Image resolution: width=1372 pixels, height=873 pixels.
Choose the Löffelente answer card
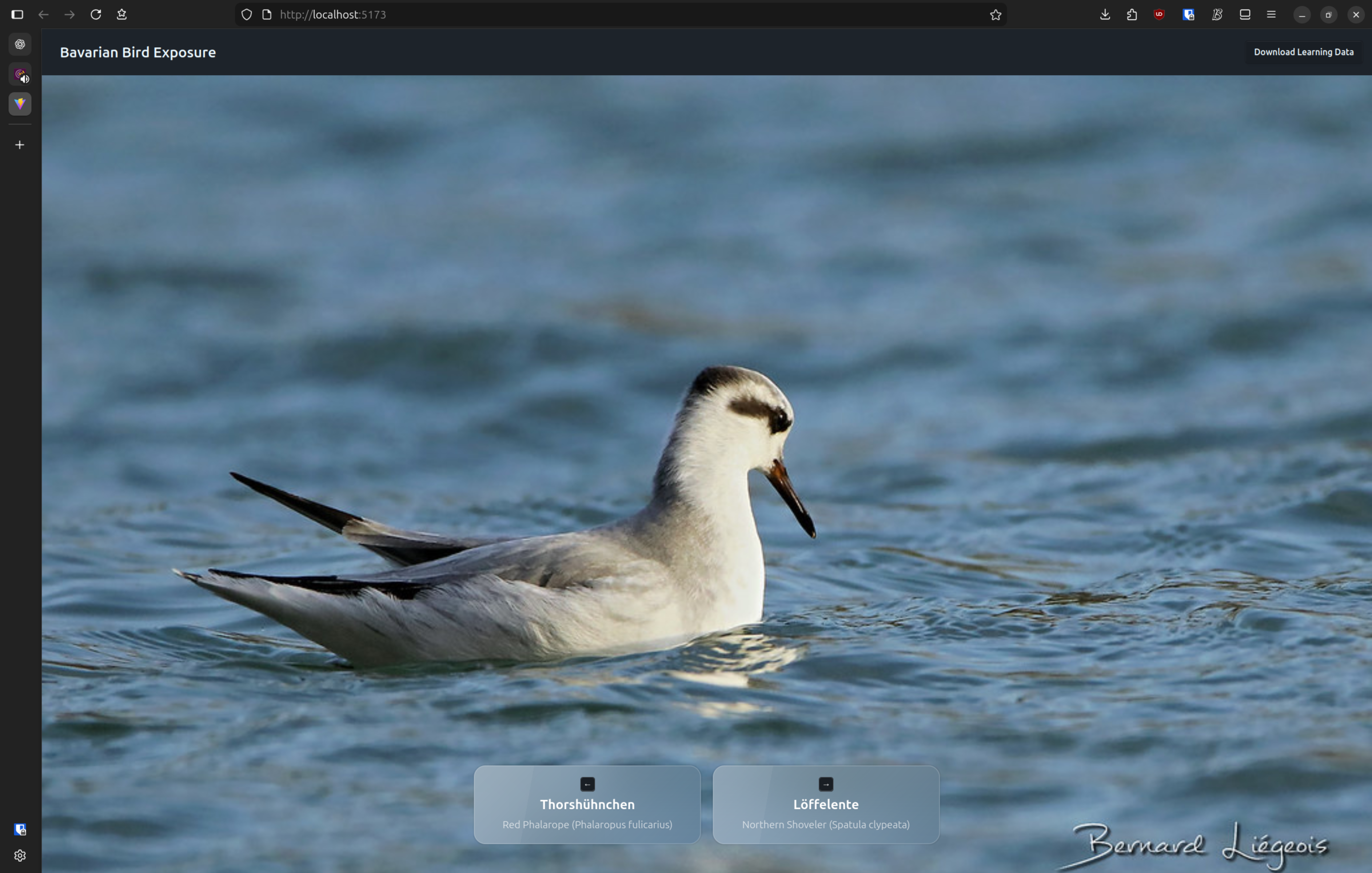pyautogui.click(x=825, y=804)
